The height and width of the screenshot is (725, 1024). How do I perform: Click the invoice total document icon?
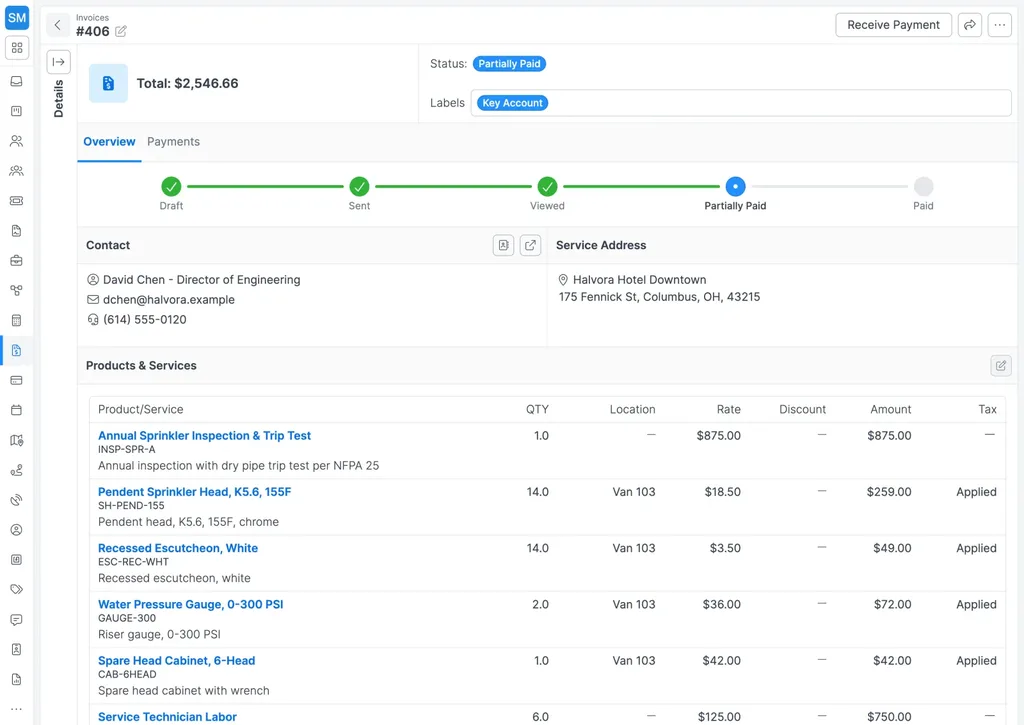108,83
